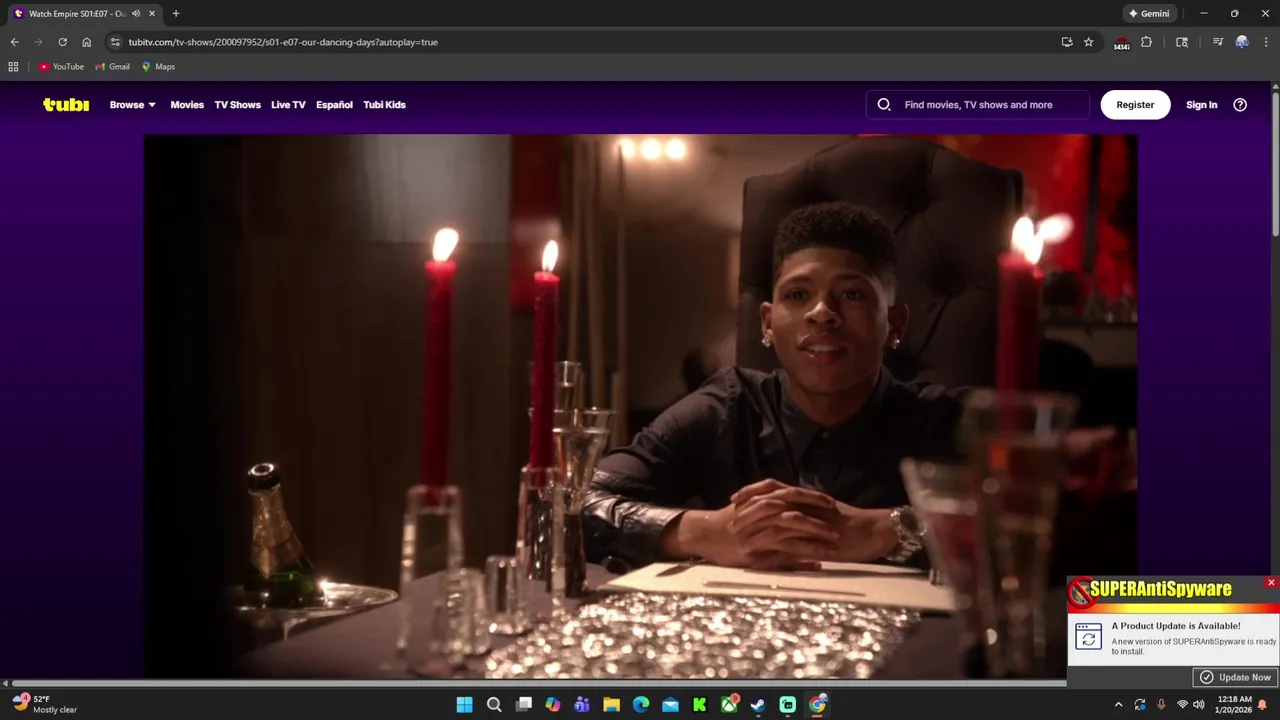Go back to the previous page
Viewport: 1280px width, 720px height.
(14, 42)
